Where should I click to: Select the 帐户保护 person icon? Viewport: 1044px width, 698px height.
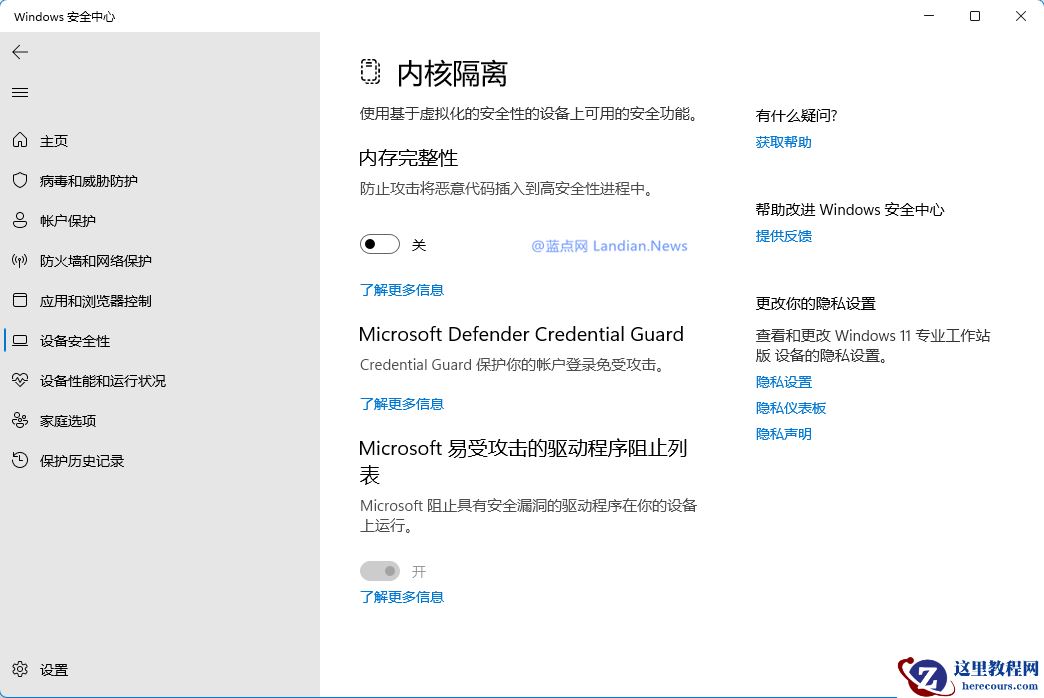click(x=21, y=221)
